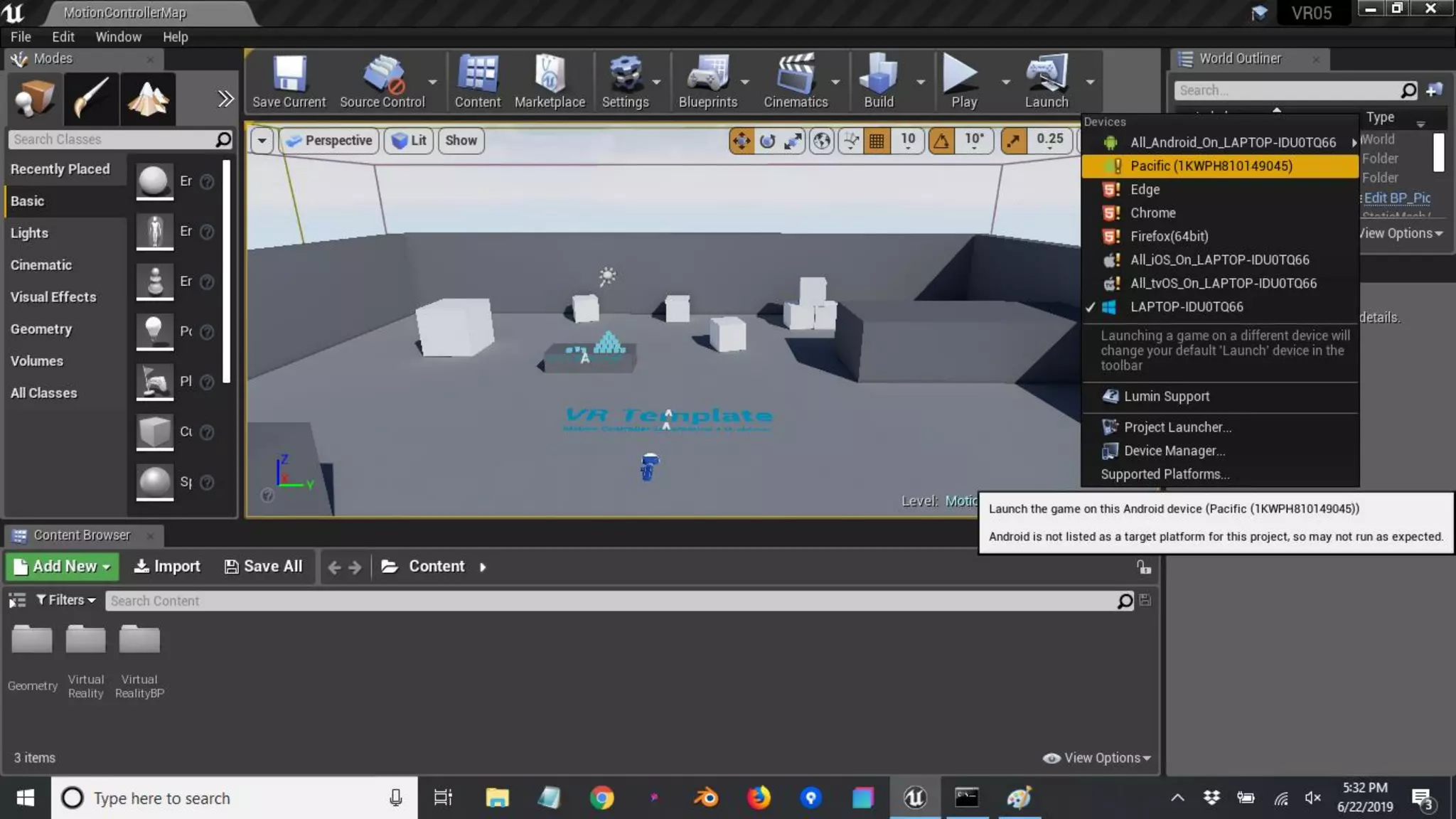
Task: Click the Import button
Action: coord(167,567)
